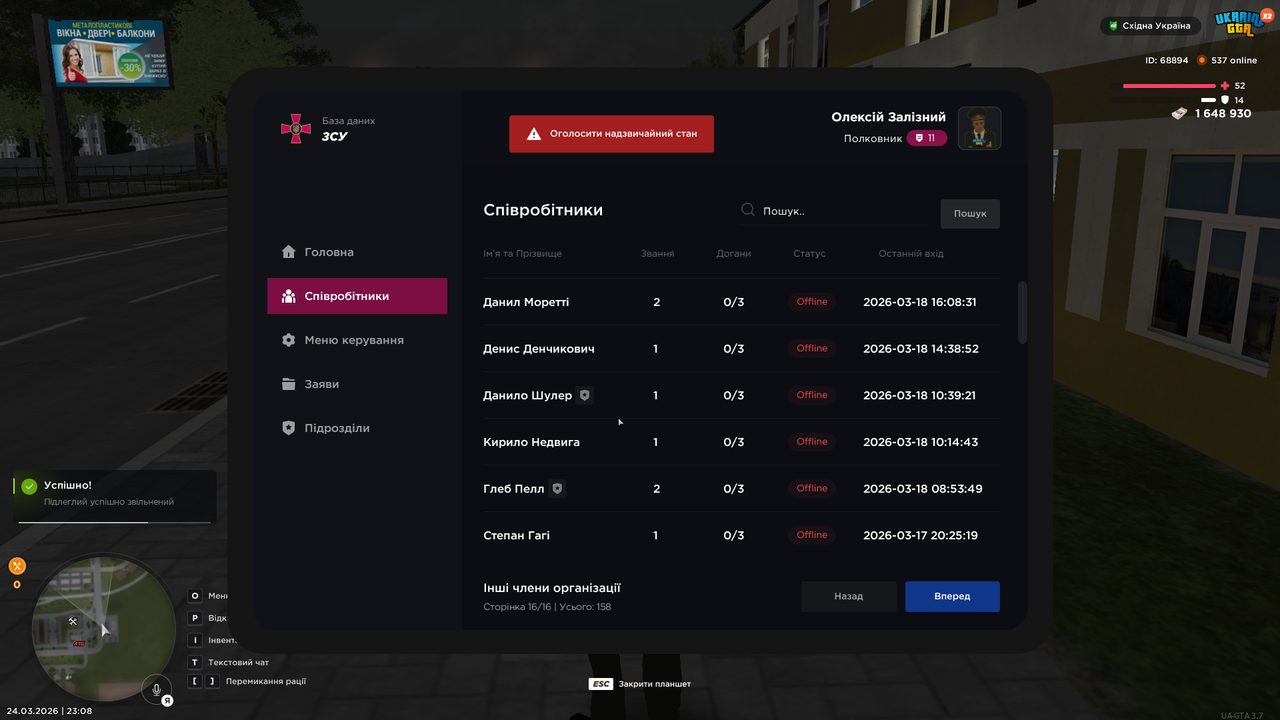Select the Степан Гагі employee row
The width and height of the screenshot is (1280, 720).
coord(741,535)
